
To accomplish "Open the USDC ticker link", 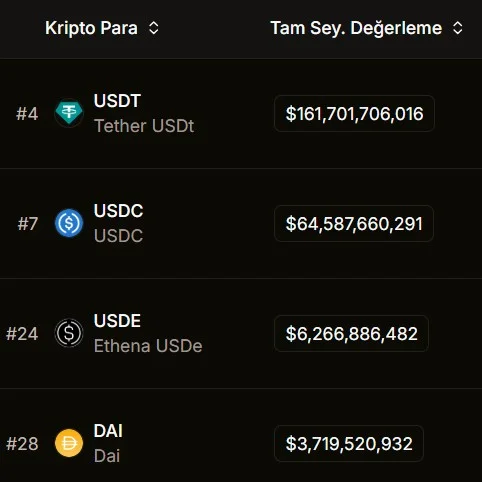I will coord(119,211).
